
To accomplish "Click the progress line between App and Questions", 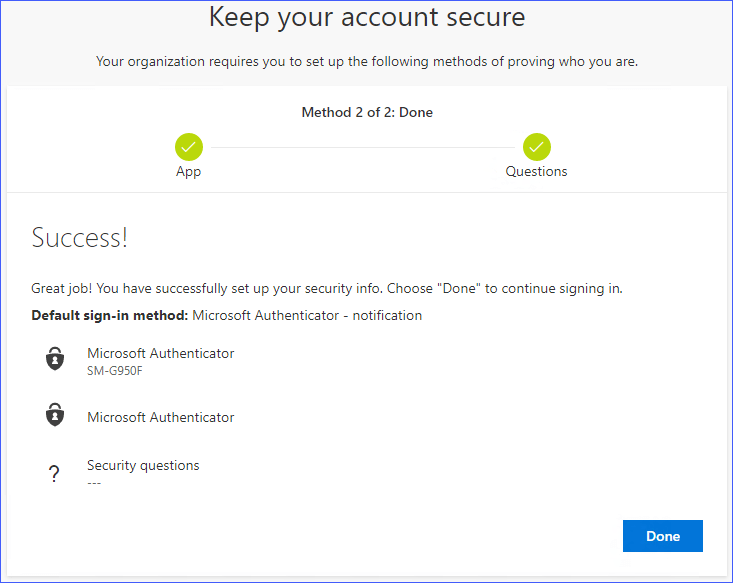I will (362, 147).
